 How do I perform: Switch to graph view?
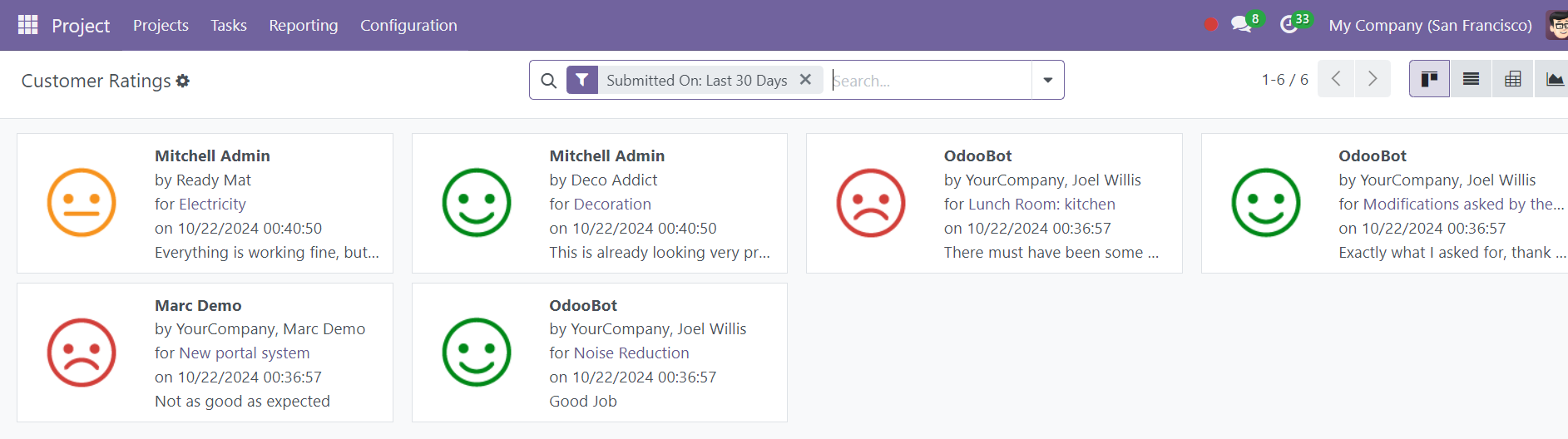coord(1553,79)
